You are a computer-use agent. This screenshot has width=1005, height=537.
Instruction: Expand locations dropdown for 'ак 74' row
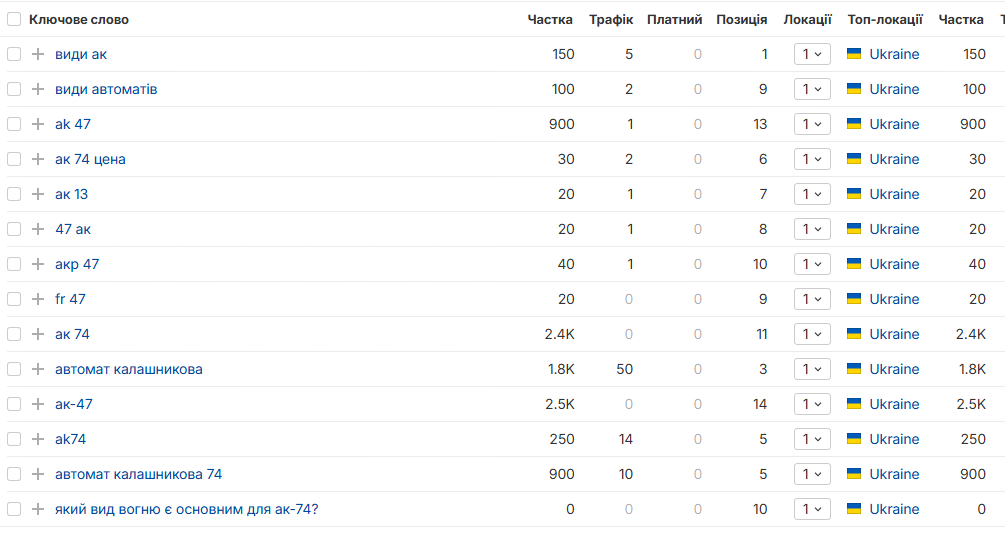(x=812, y=335)
